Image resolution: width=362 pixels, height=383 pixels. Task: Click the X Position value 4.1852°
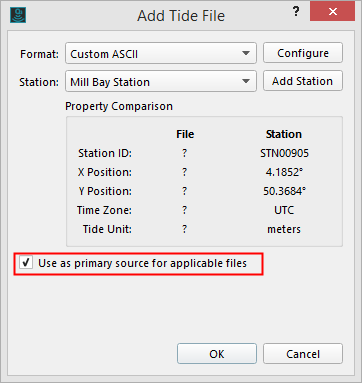284,172
